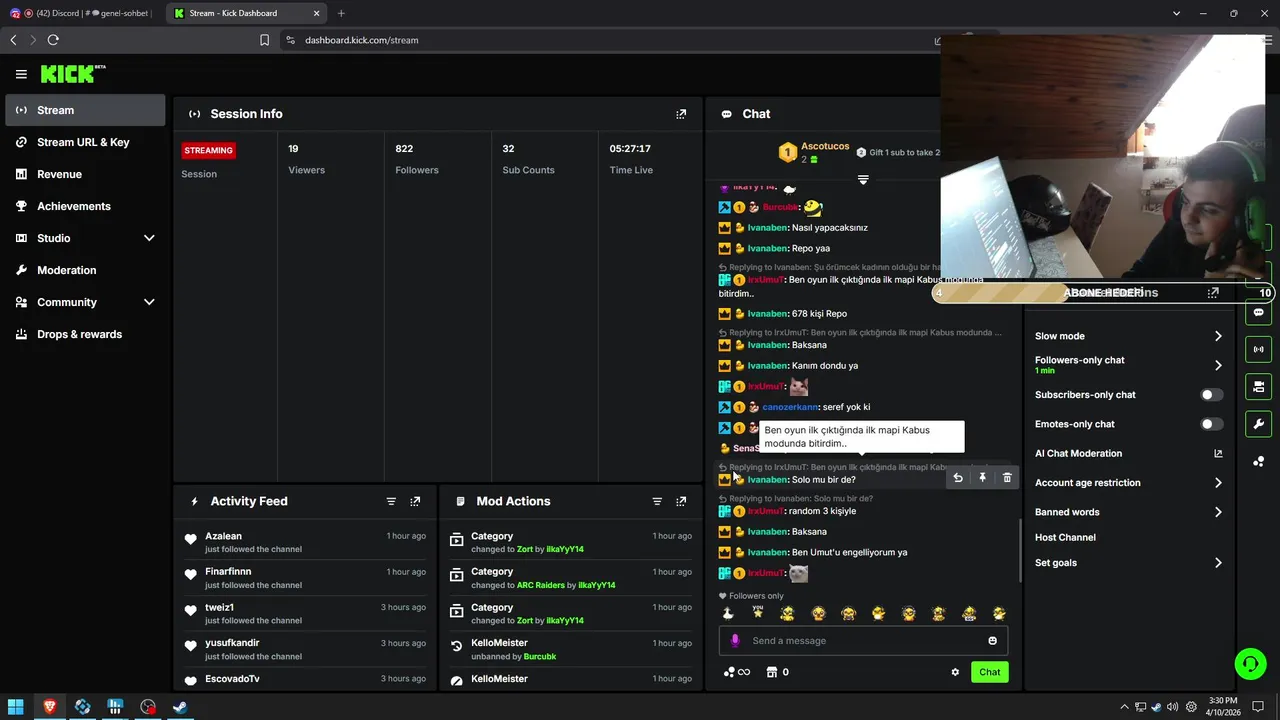Pop out the Activity Feed panel
Viewport: 1280px width, 720px height.
click(415, 501)
